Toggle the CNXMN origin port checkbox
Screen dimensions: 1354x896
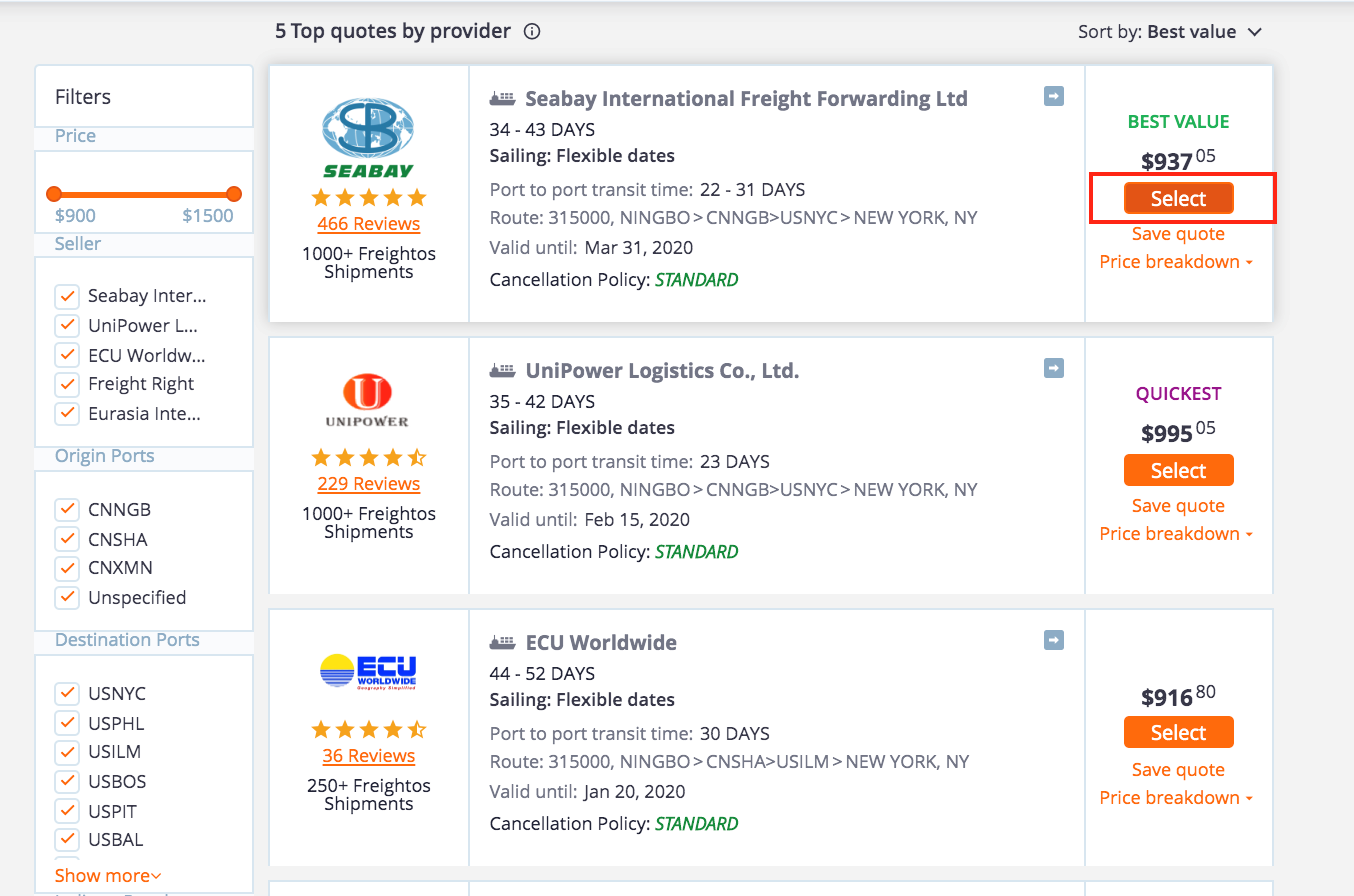(67, 568)
